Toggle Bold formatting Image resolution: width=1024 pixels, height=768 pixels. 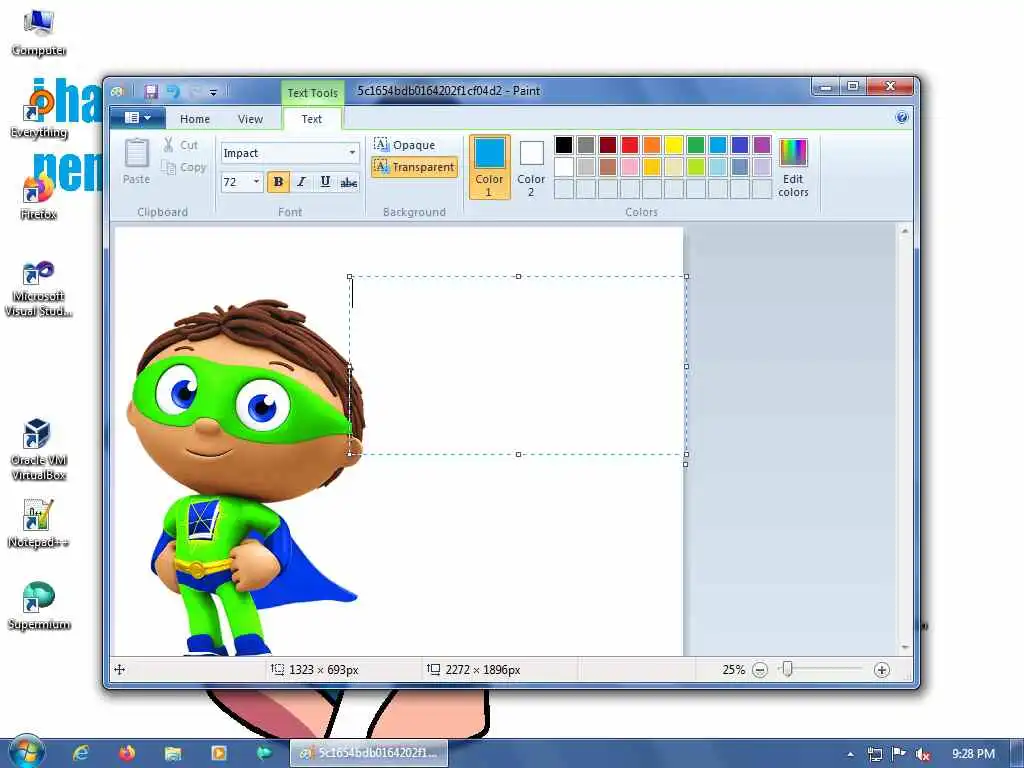279,182
